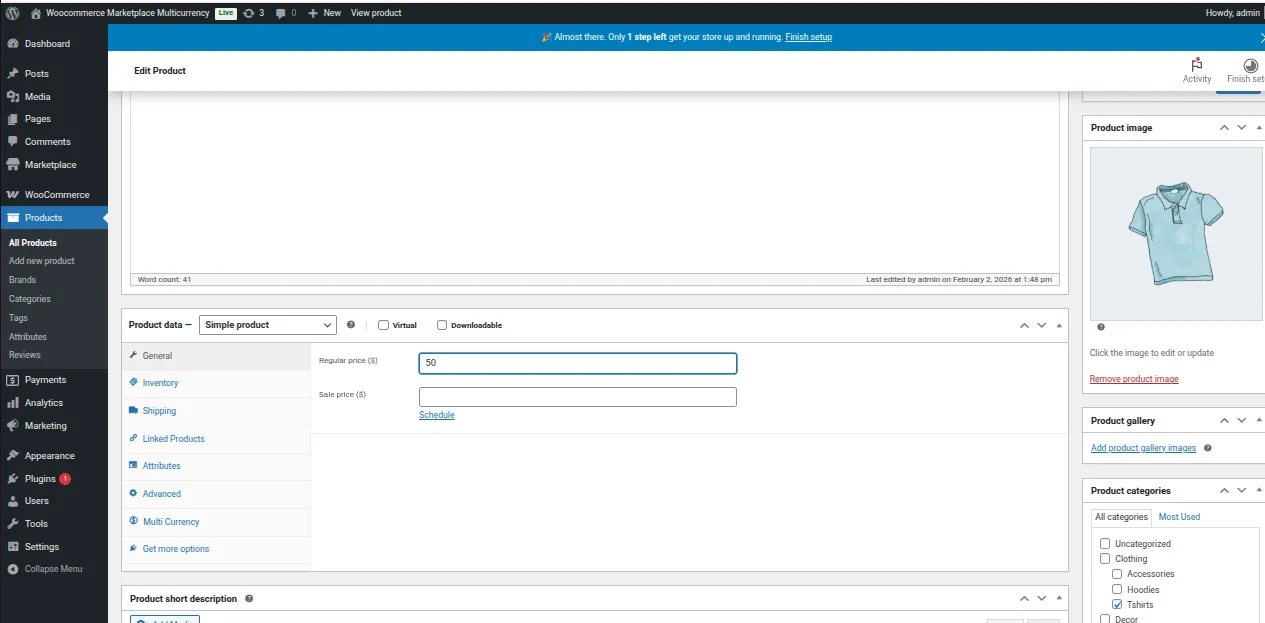Click the help icon next to Product short description
Image resolution: width=1265 pixels, height=623 pixels.
pos(249,599)
